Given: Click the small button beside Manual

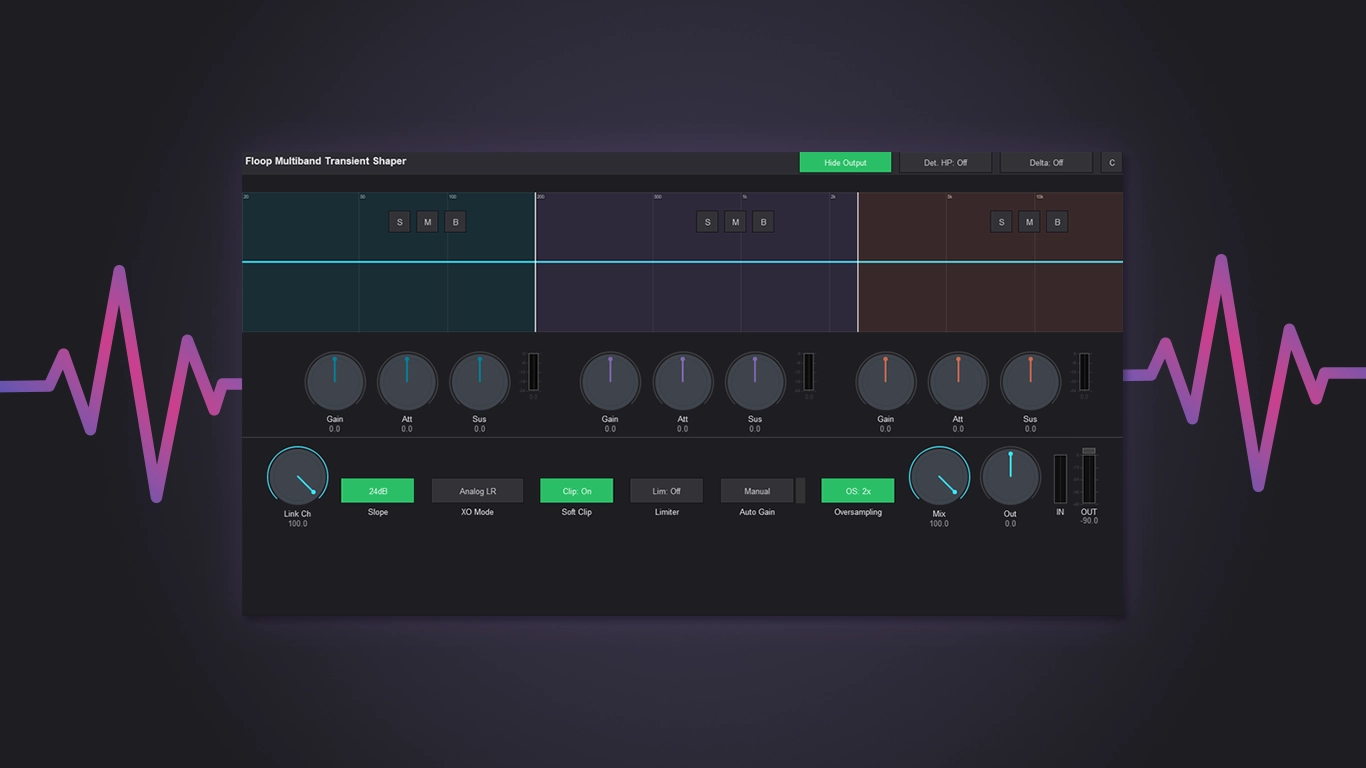Looking at the screenshot, I should (800, 491).
